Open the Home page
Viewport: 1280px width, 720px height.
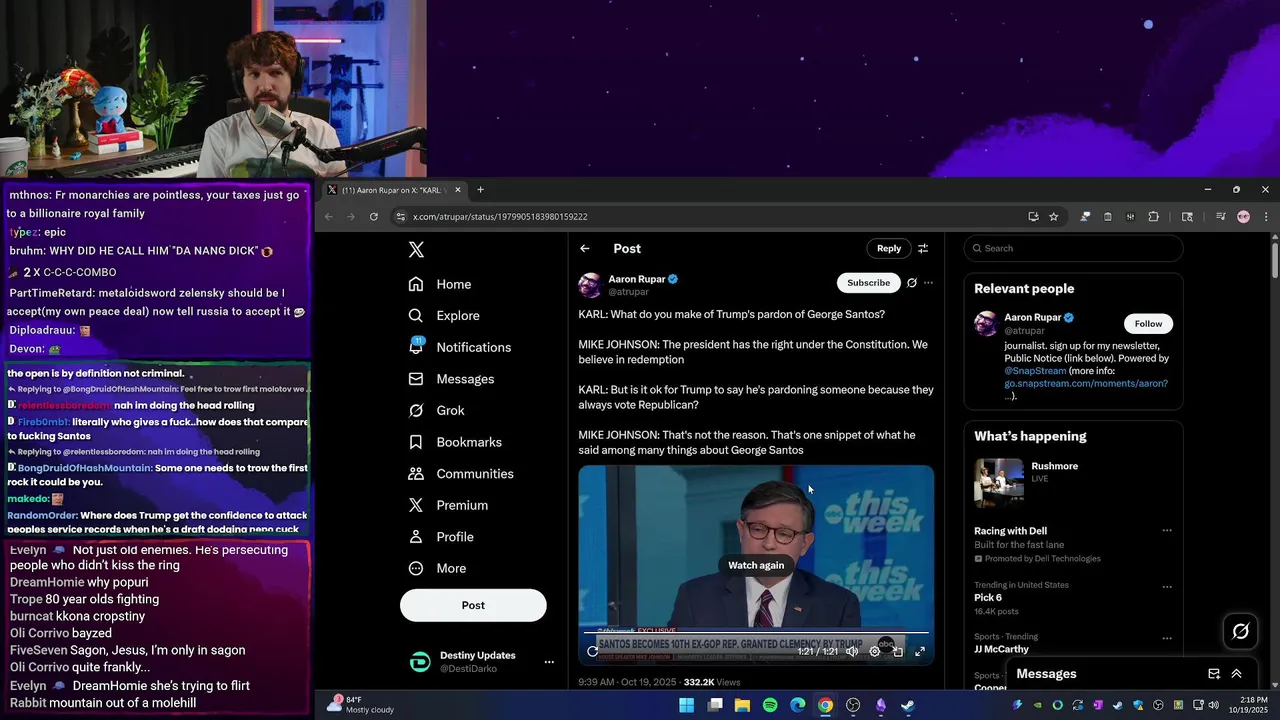point(440,284)
